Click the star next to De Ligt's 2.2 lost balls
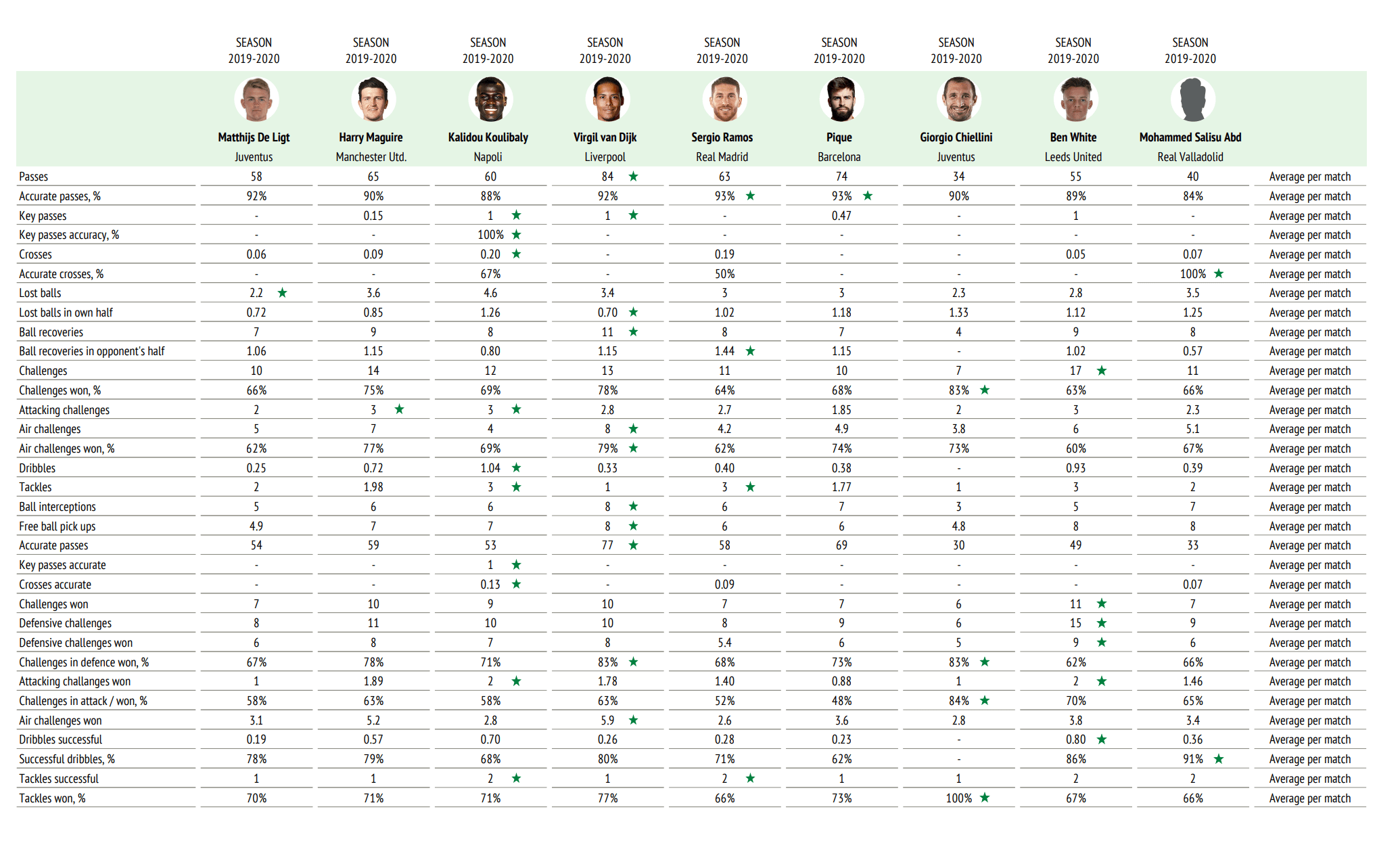Image resolution: width=1400 pixels, height=843 pixels. point(282,293)
